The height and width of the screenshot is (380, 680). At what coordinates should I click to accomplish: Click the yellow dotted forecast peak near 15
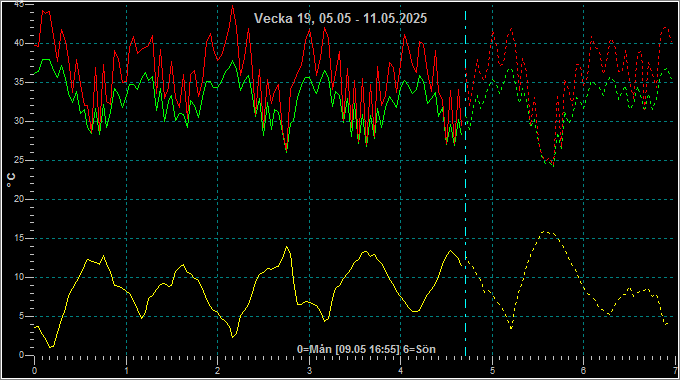point(546,232)
